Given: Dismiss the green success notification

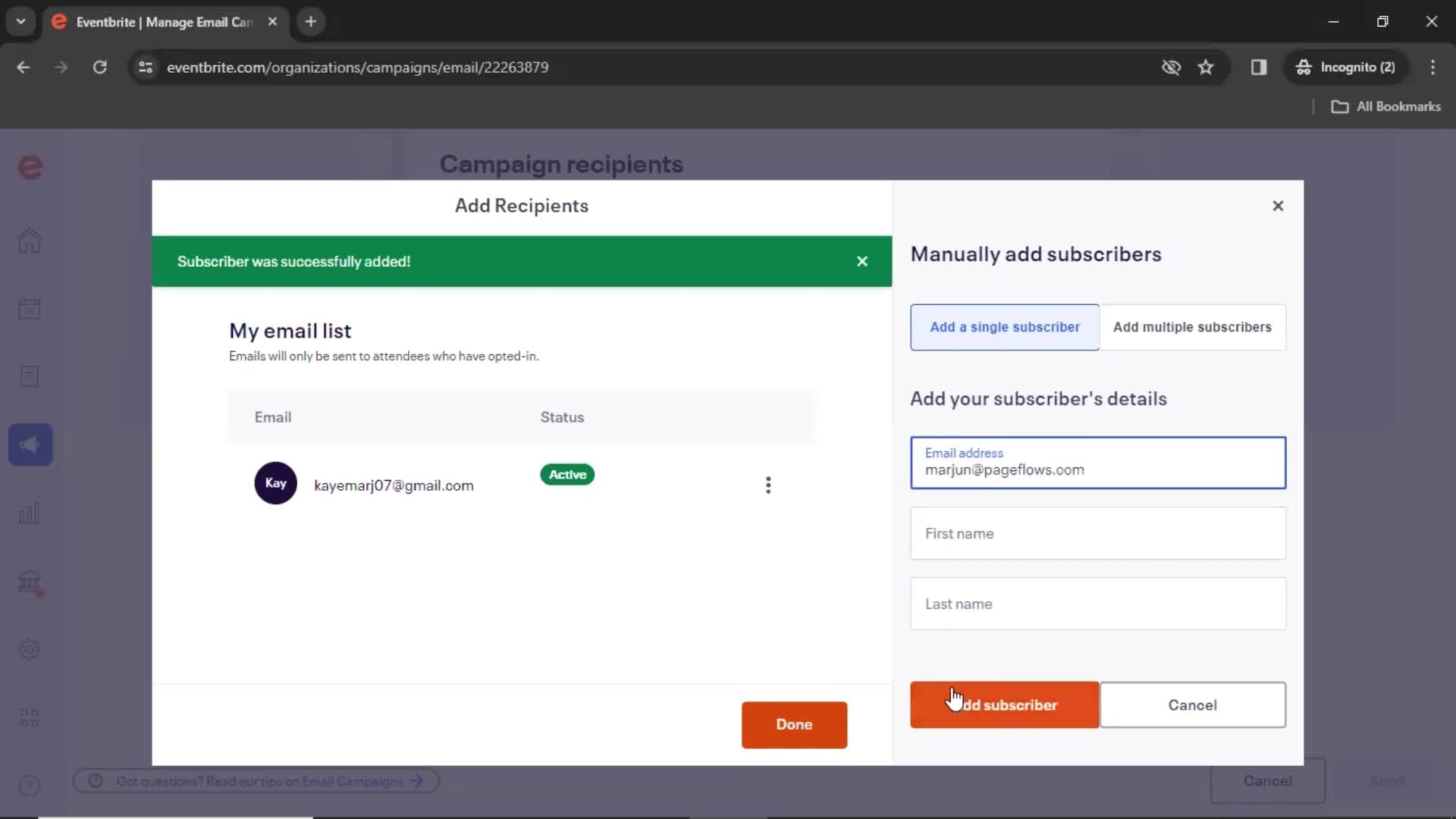Looking at the screenshot, I should point(862,262).
